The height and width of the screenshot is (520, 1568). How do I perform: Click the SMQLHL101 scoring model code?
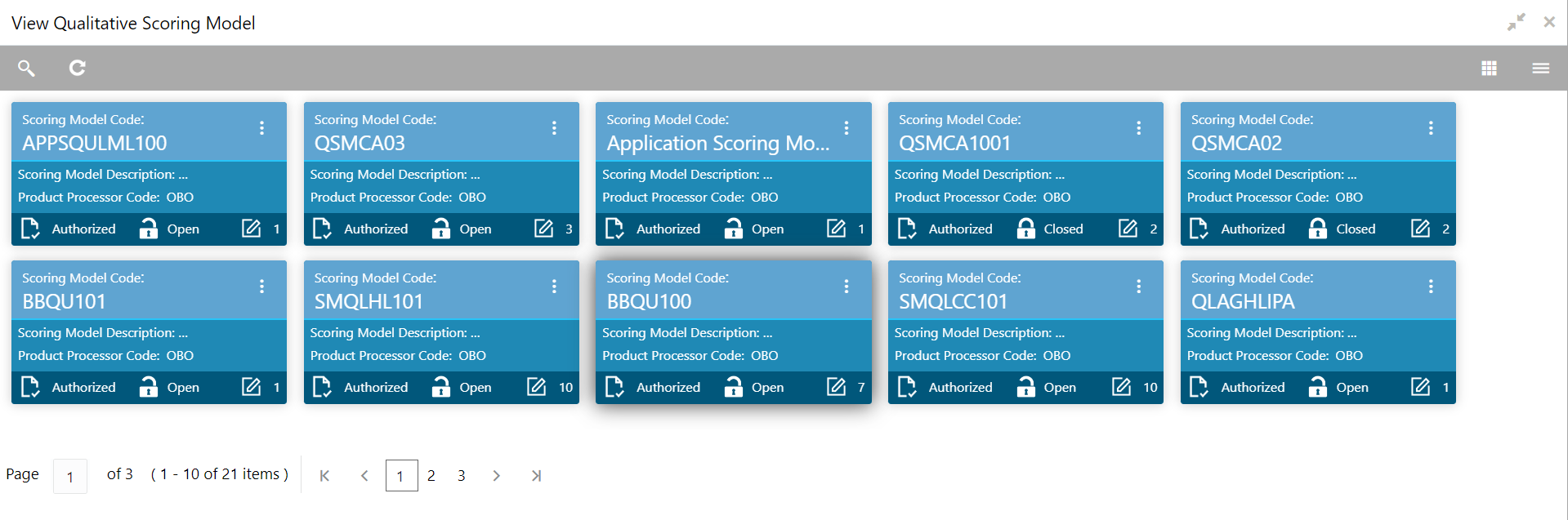(x=369, y=301)
